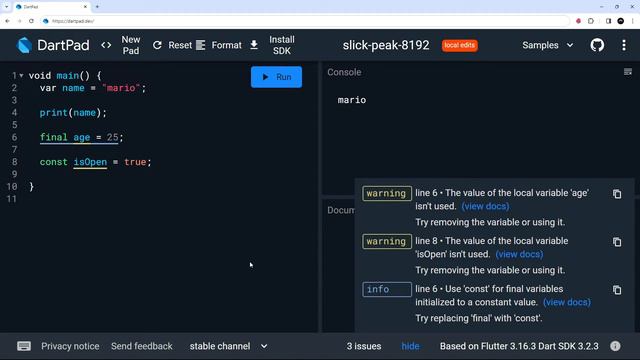Run the Dart code
Screen dimensions: 640x360
(x=276, y=77)
